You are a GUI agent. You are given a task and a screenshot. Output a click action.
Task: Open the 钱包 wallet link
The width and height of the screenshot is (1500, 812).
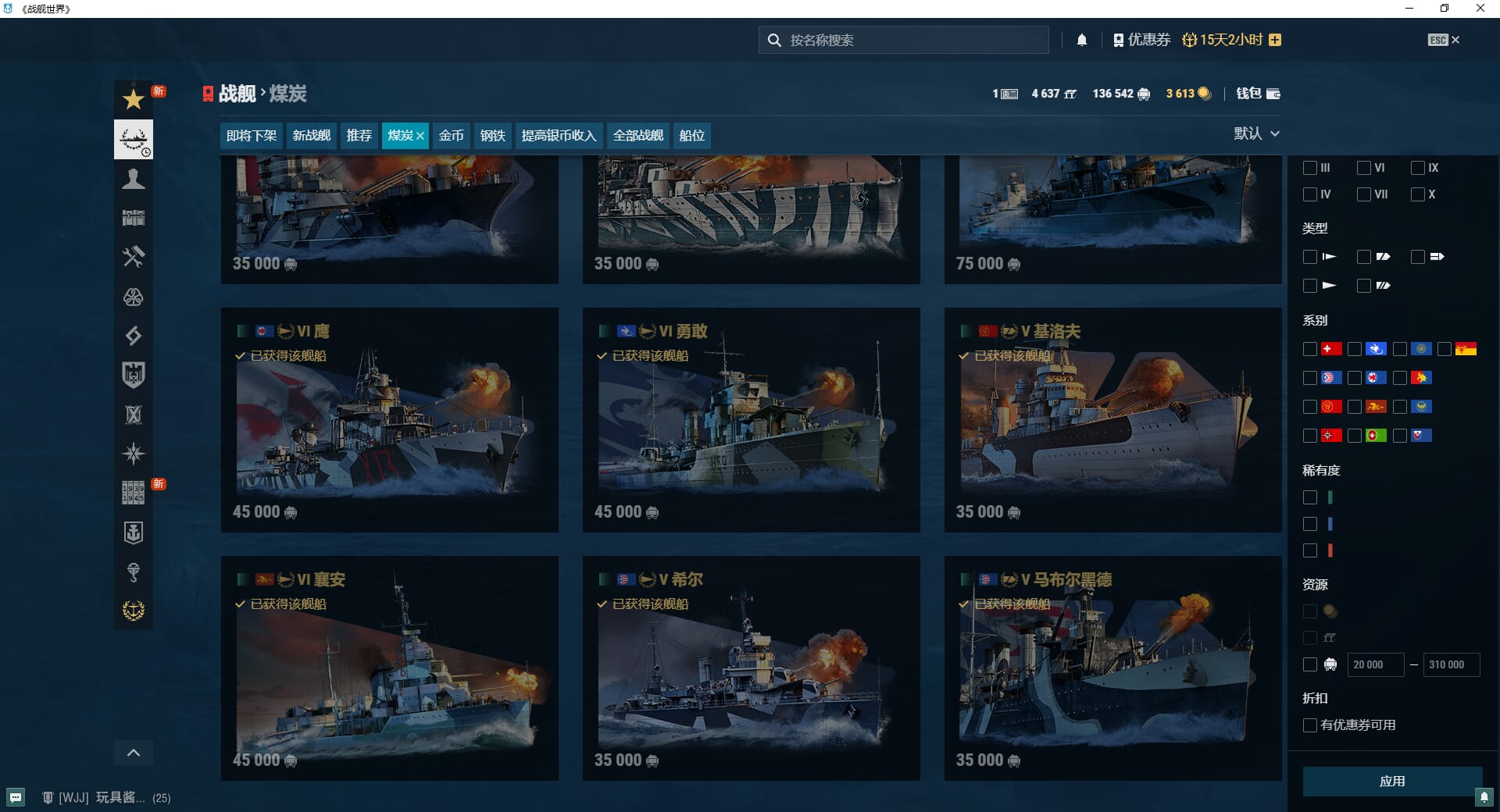1258,94
